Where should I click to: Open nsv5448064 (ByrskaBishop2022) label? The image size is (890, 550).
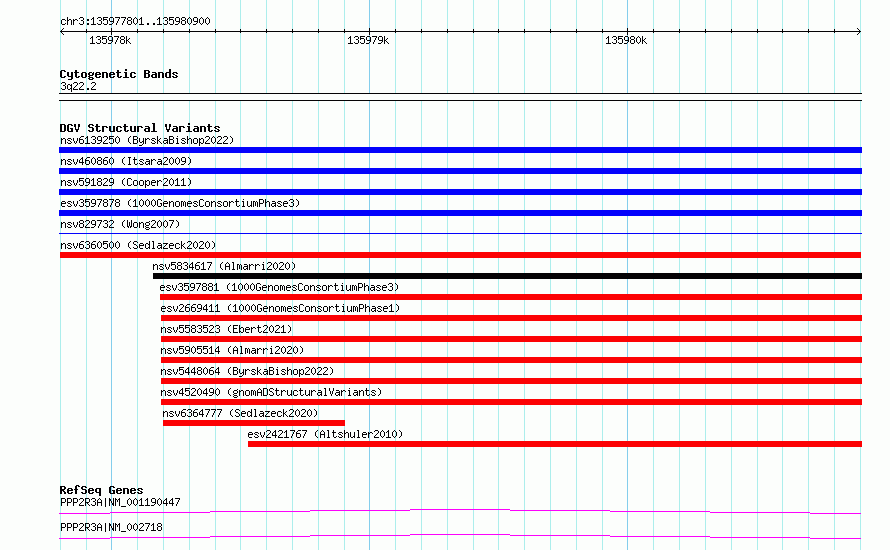point(247,371)
